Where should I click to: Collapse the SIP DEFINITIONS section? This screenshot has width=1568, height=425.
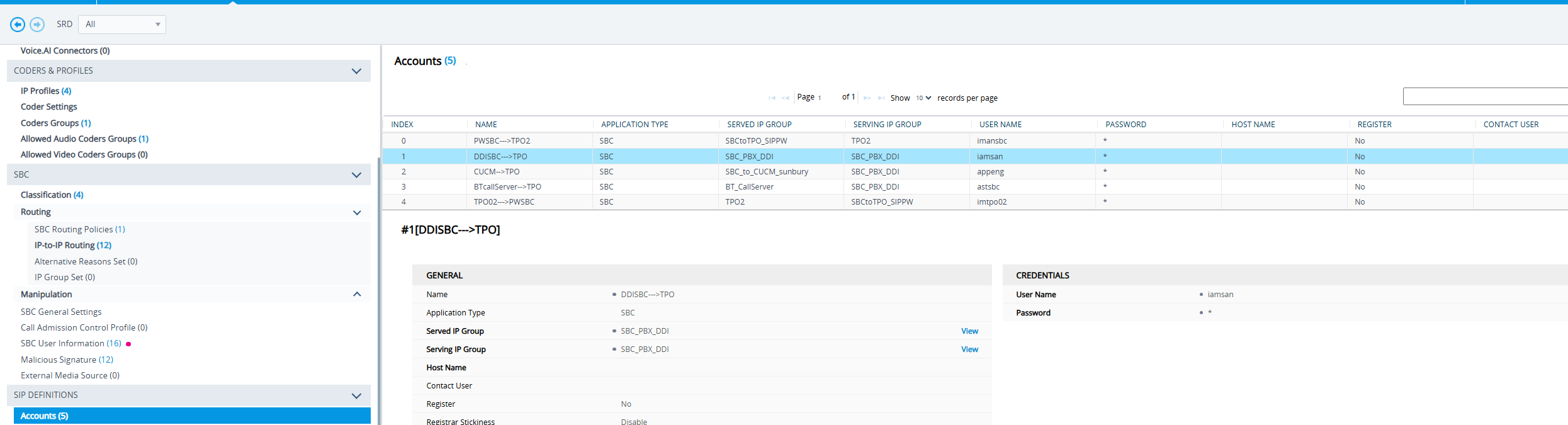(x=356, y=395)
